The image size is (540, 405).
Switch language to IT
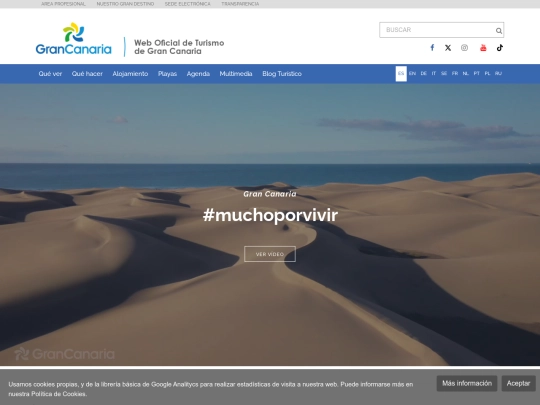click(434, 74)
